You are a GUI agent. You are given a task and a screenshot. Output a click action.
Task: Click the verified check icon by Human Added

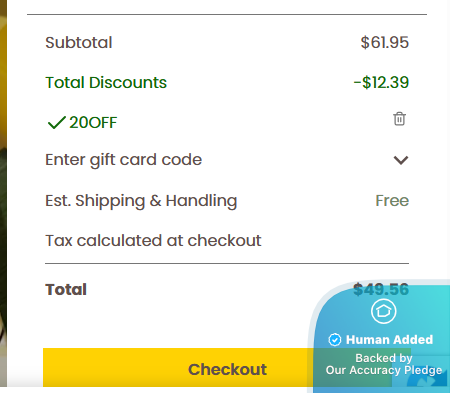click(x=335, y=340)
